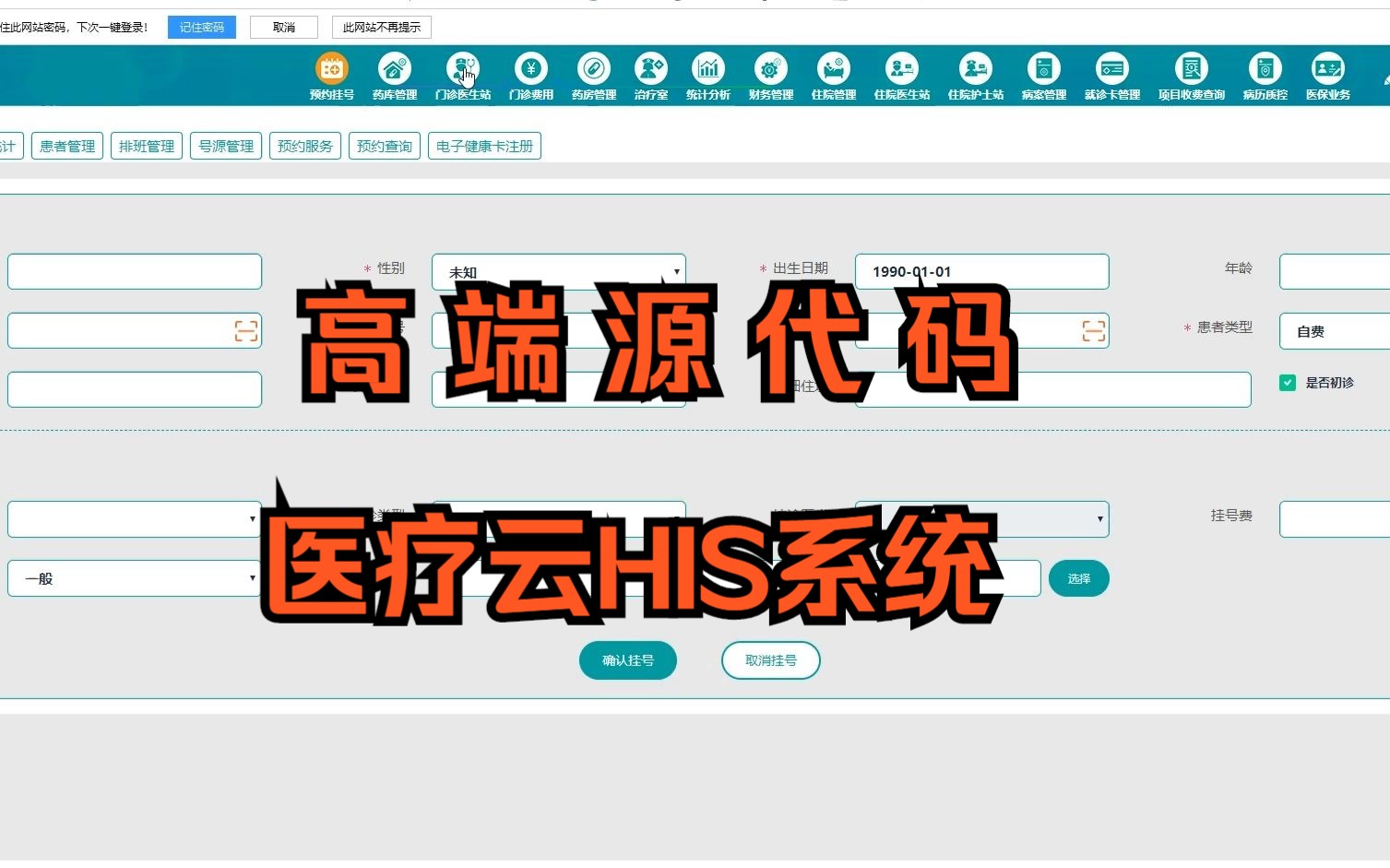Click inside the 出生日期 date field
The image size is (1390, 868).
pyautogui.click(x=981, y=271)
